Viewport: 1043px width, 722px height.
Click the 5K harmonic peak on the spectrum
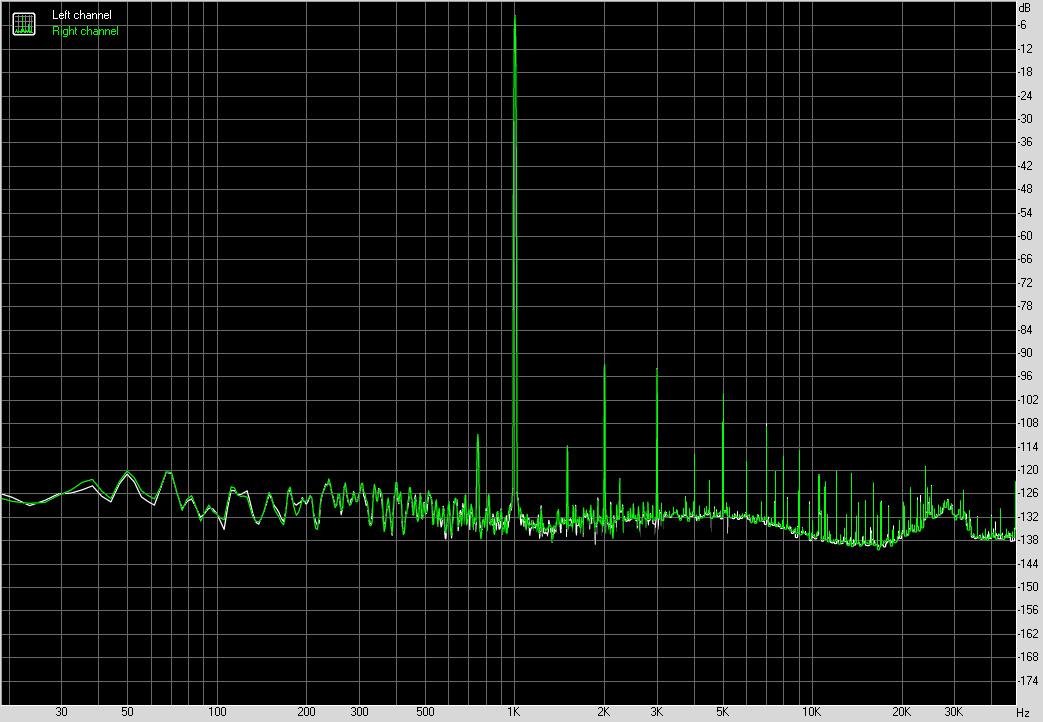tap(723, 396)
